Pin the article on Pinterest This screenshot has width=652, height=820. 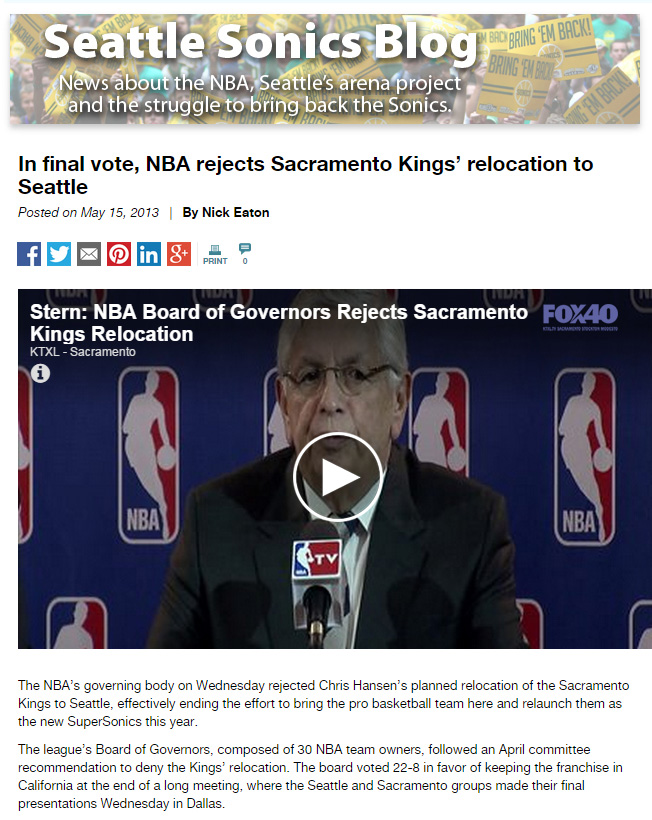coord(119,254)
